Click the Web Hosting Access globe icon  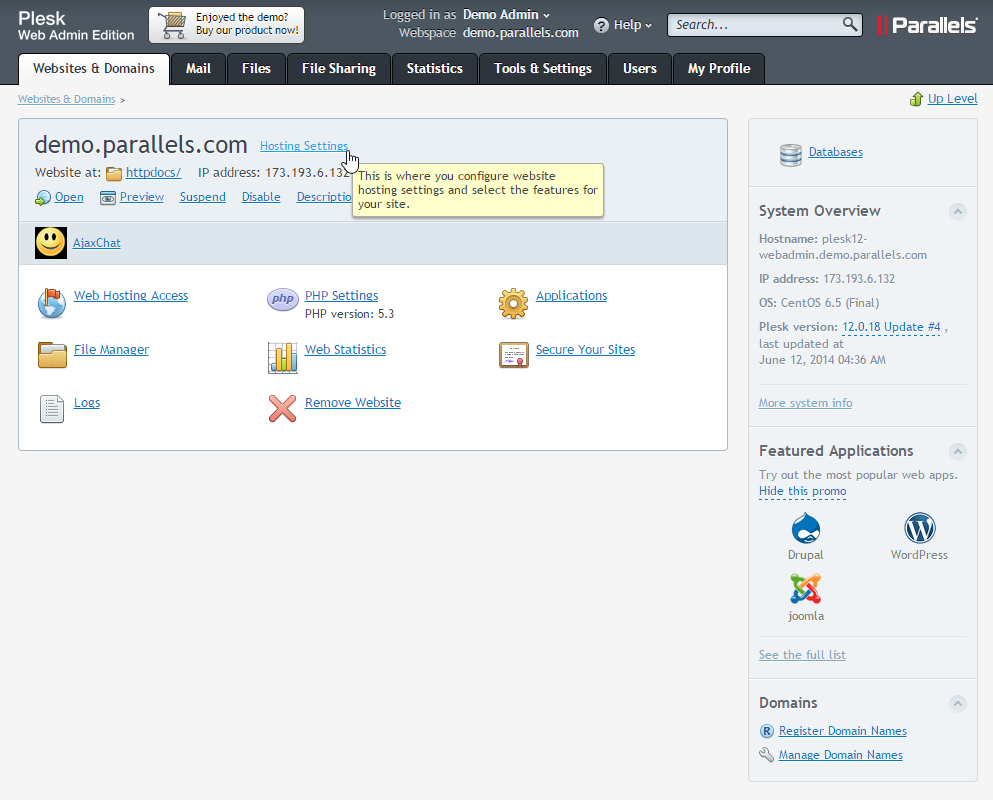pyautogui.click(x=52, y=303)
